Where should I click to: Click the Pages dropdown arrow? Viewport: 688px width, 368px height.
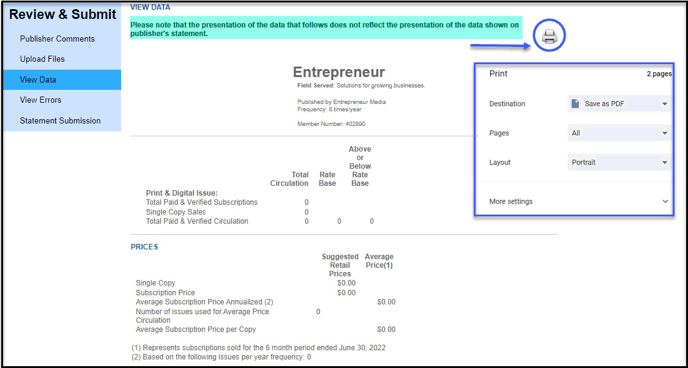tap(665, 133)
